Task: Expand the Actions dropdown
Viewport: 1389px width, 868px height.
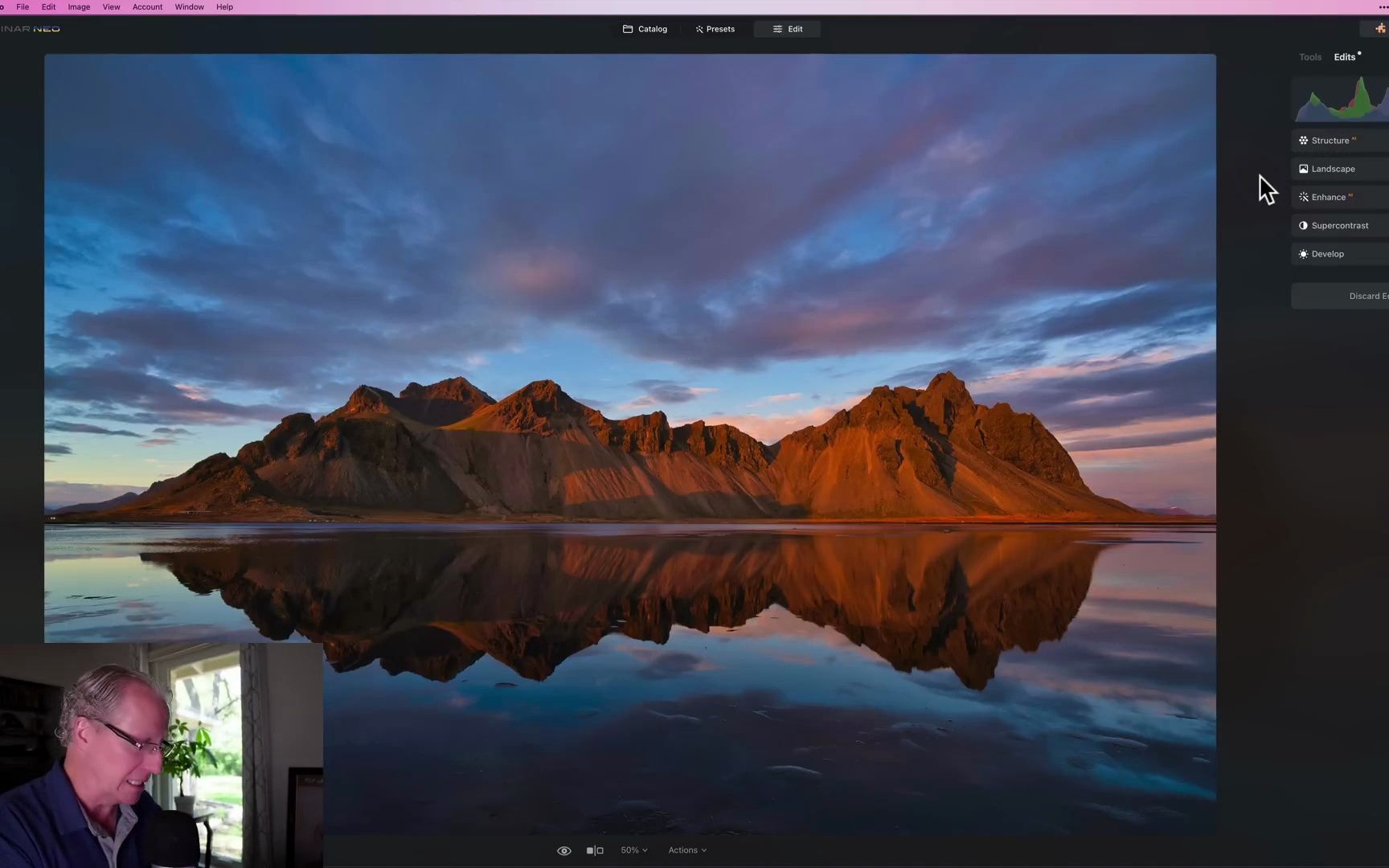Action: coord(686,850)
